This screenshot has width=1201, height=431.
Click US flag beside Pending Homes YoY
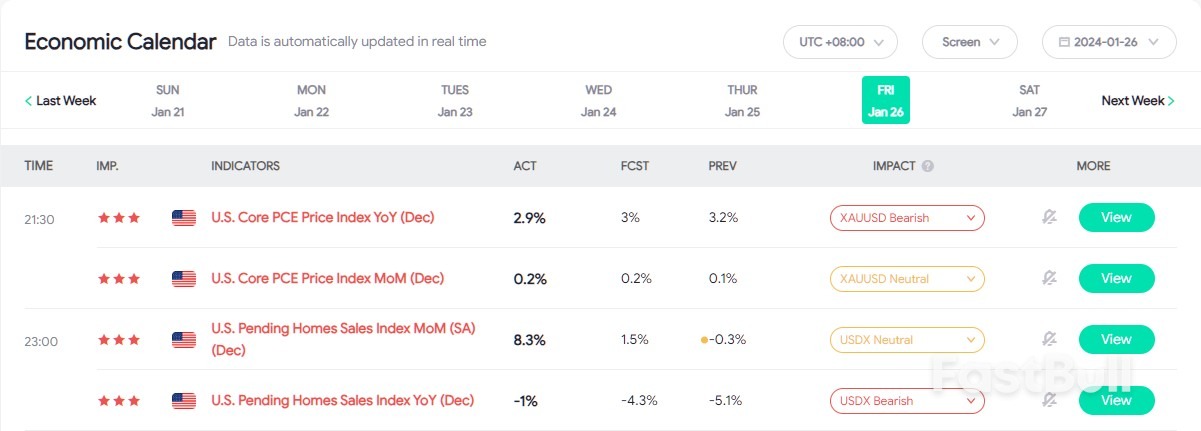[184, 401]
